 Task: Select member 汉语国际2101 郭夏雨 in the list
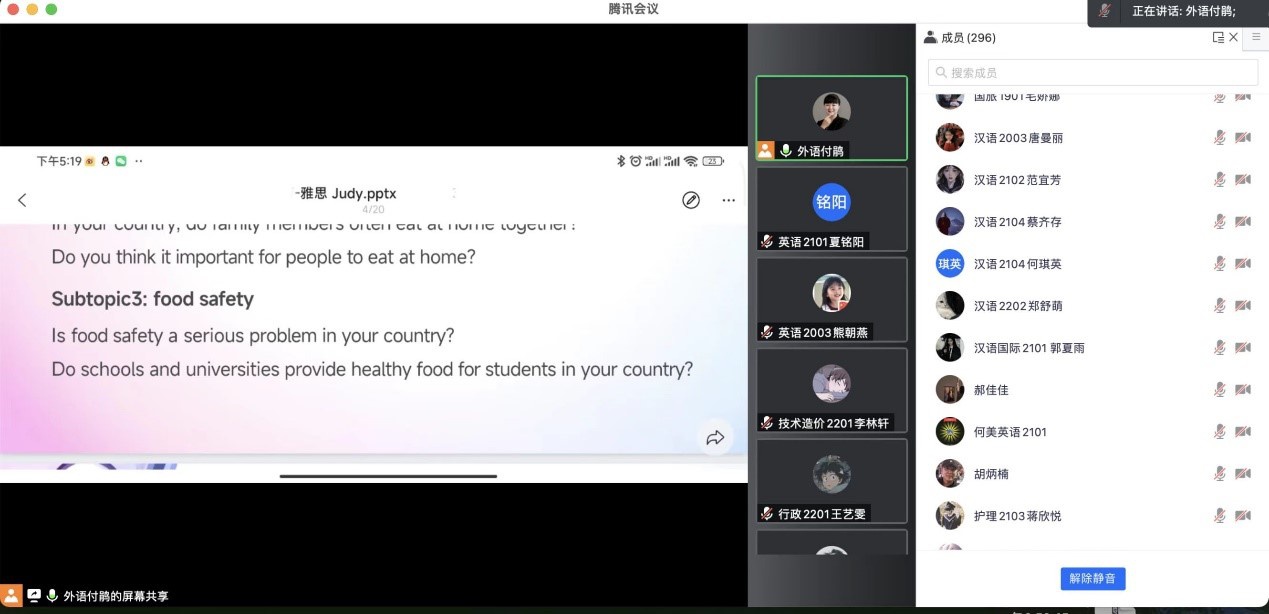coord(1029,348)
